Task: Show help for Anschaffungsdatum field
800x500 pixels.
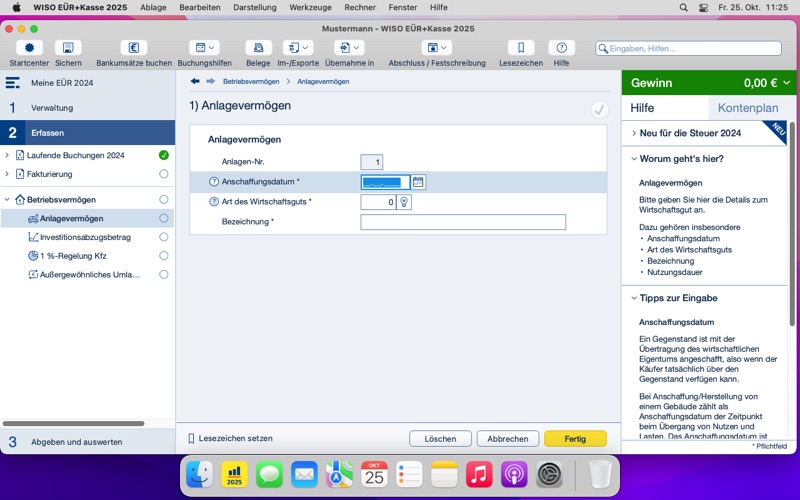Action: (x=214, y=182)
